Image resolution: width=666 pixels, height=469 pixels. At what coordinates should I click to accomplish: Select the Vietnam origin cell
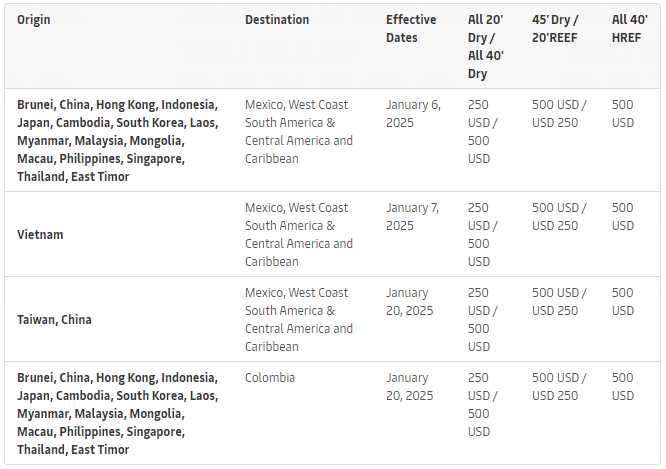(x=40, y=235)
